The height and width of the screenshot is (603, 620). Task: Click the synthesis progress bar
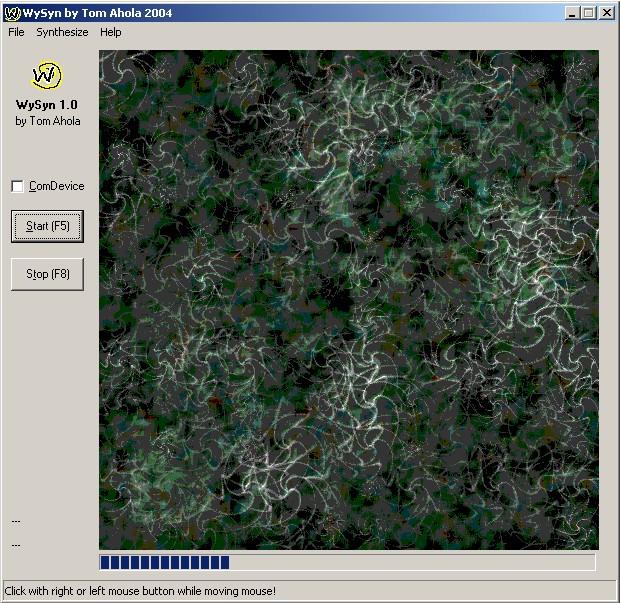pyautogui.click(x=347, y=562)
